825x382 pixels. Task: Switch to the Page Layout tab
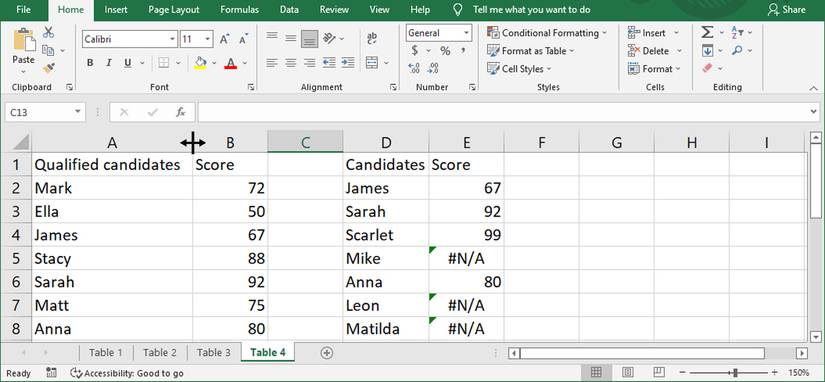174,9
